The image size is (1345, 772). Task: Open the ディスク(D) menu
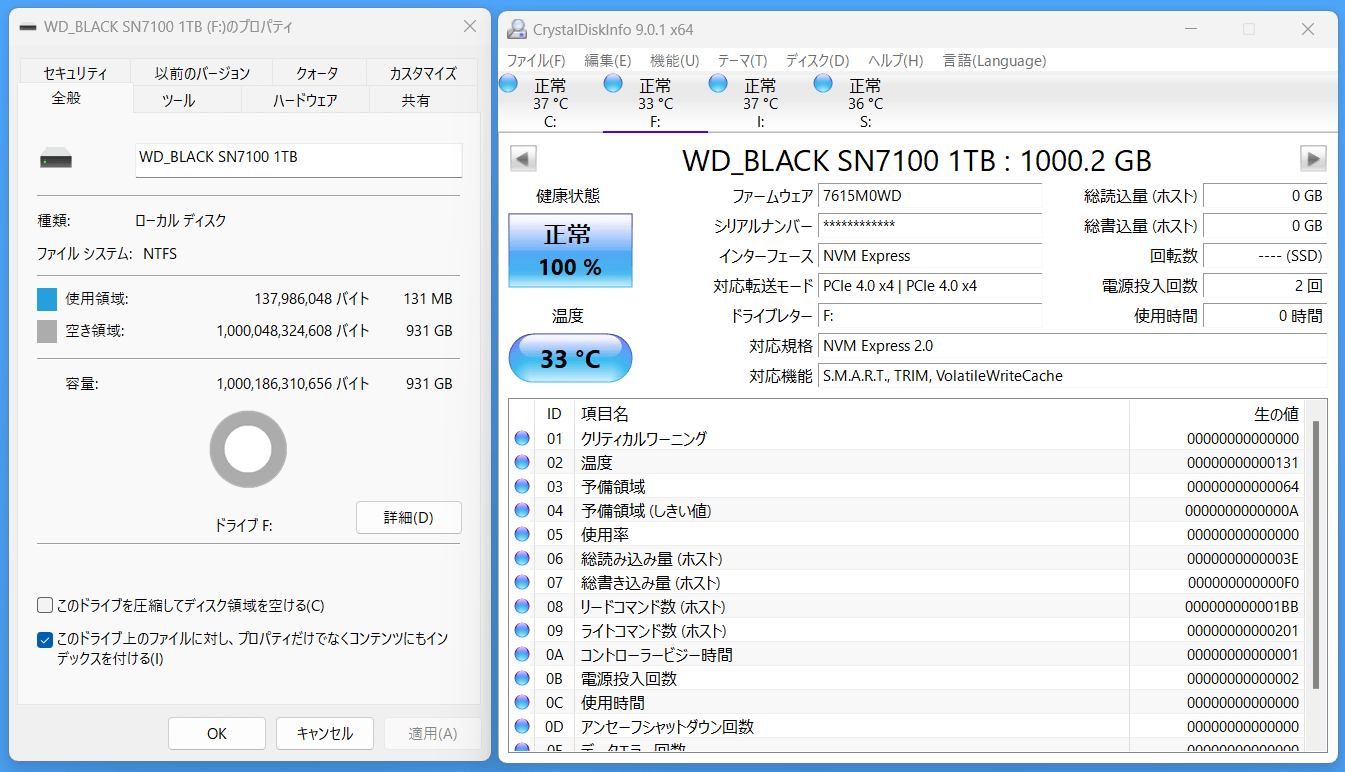point(818,61)
